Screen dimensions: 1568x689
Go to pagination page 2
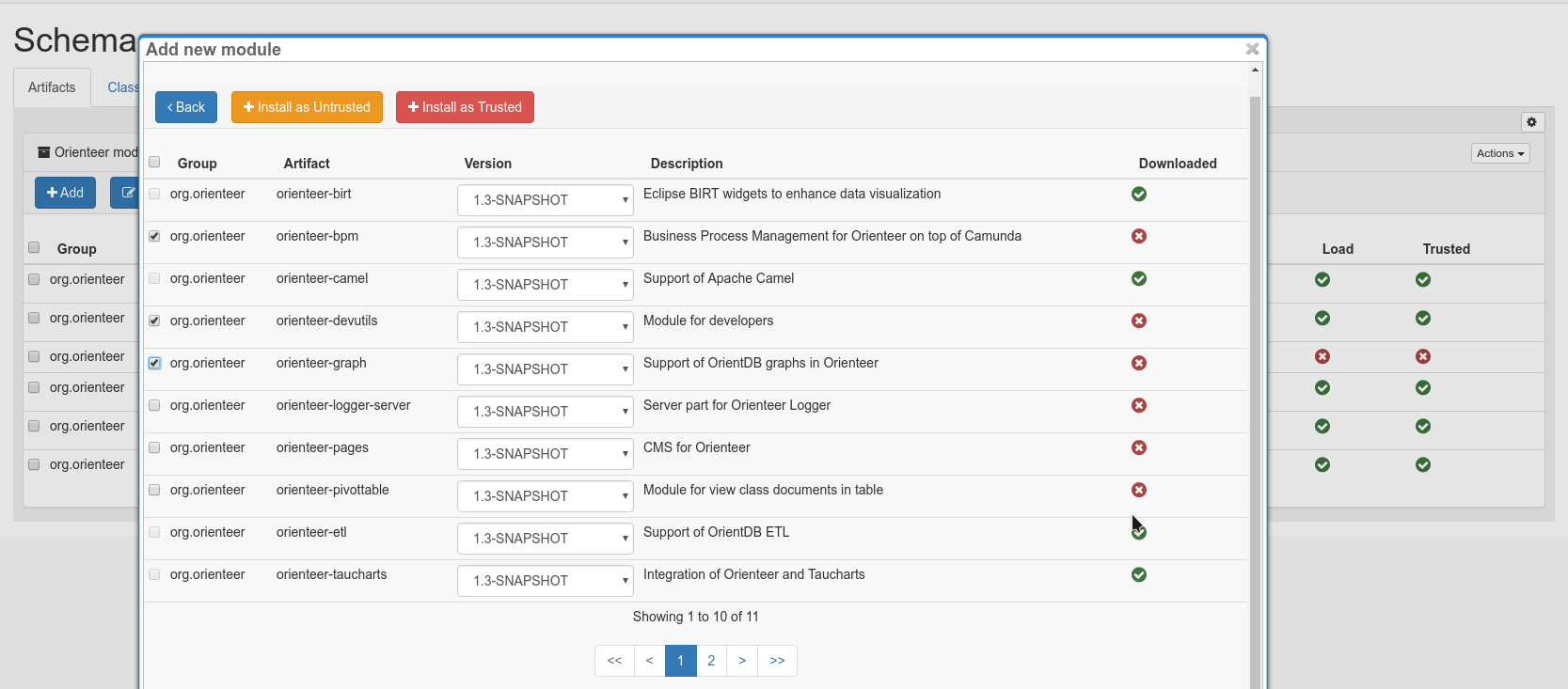(711, 661)
